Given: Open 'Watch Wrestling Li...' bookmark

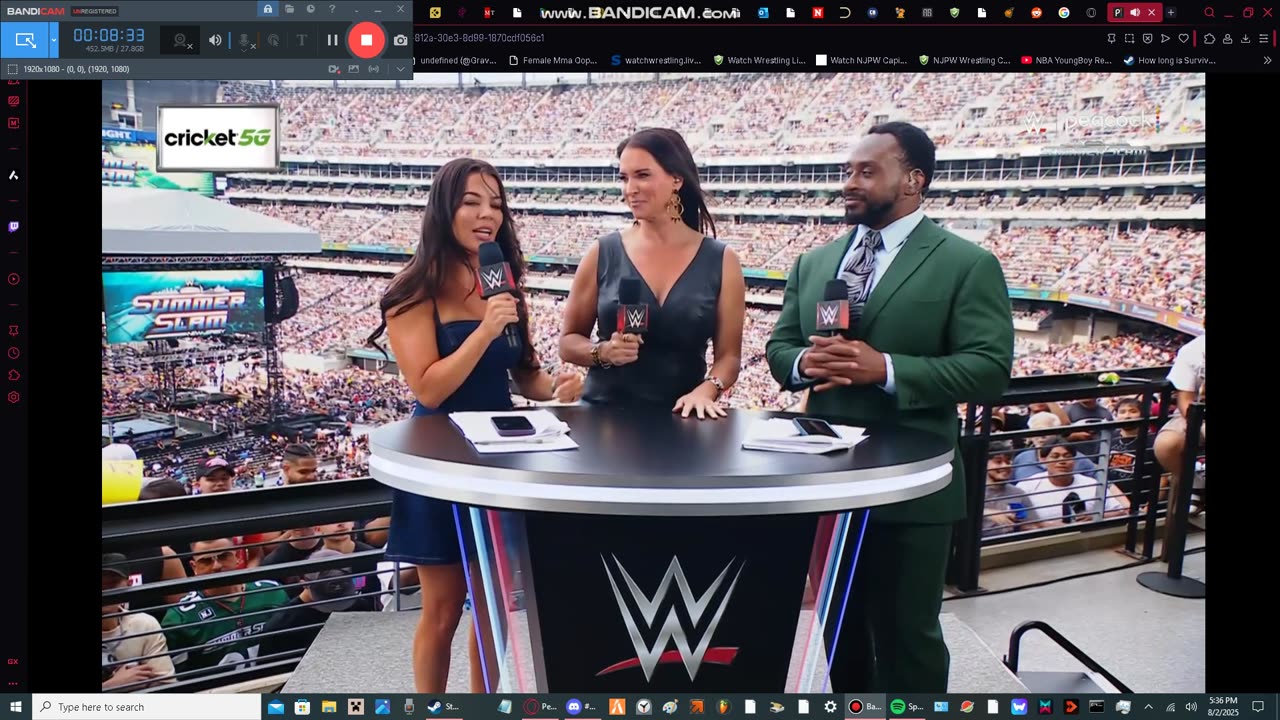Looking at the screenshot, I should 759,60.
